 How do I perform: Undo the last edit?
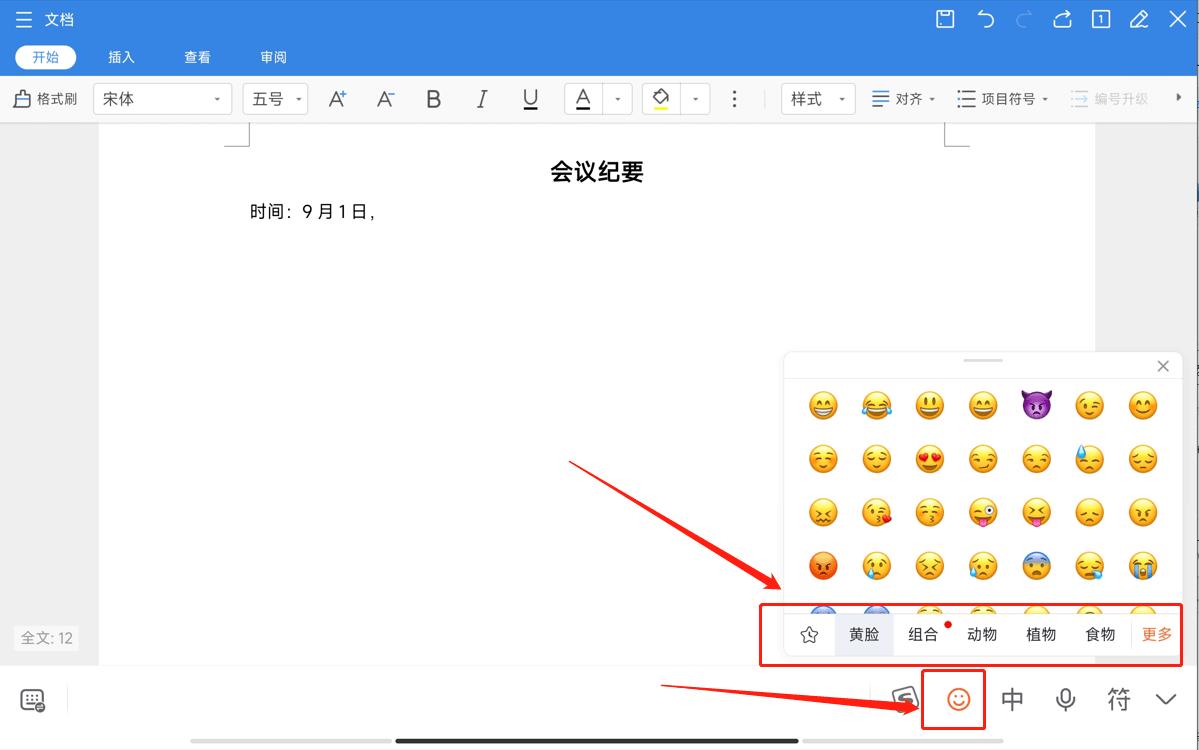point(986,19)
